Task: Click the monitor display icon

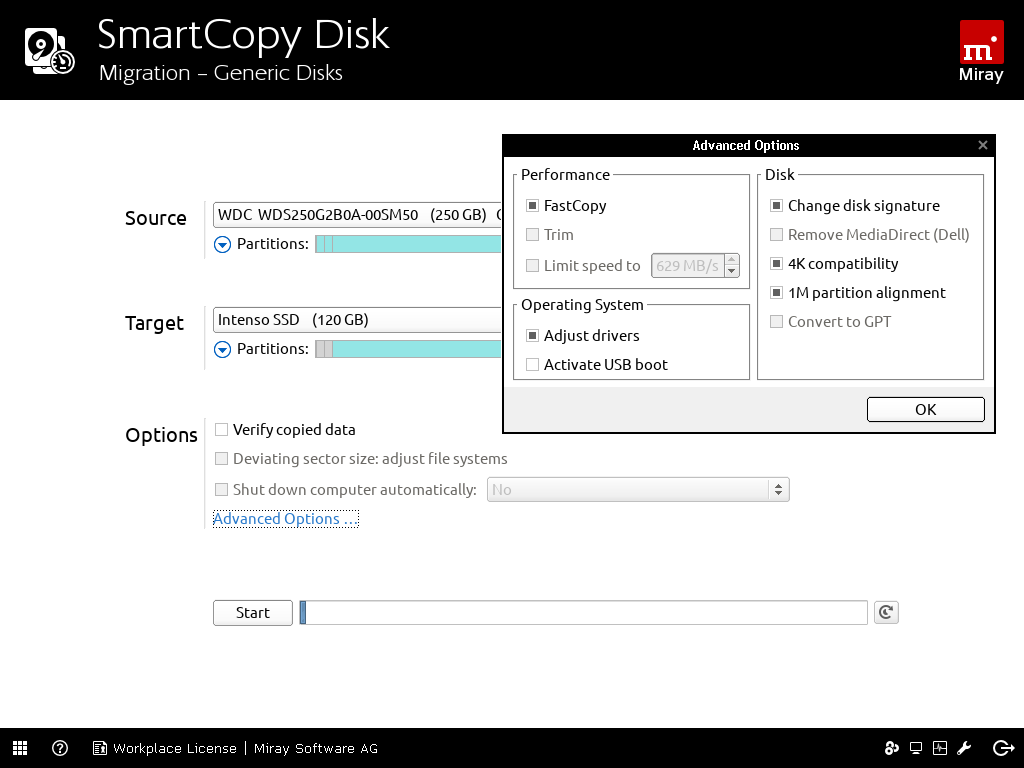Action: [x=916, y=748]
